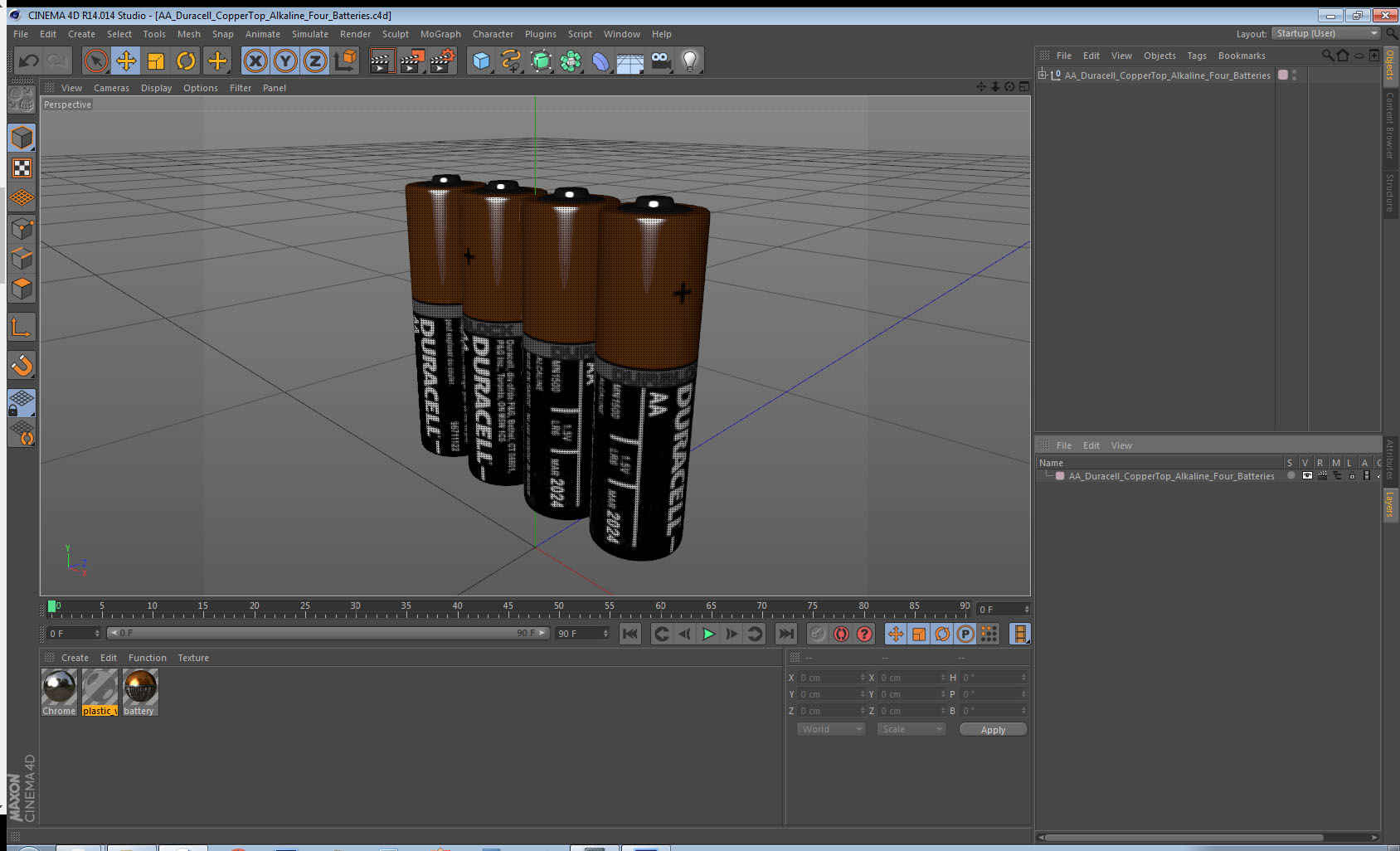Activate the Rotate tool in top toolbar

186,61
